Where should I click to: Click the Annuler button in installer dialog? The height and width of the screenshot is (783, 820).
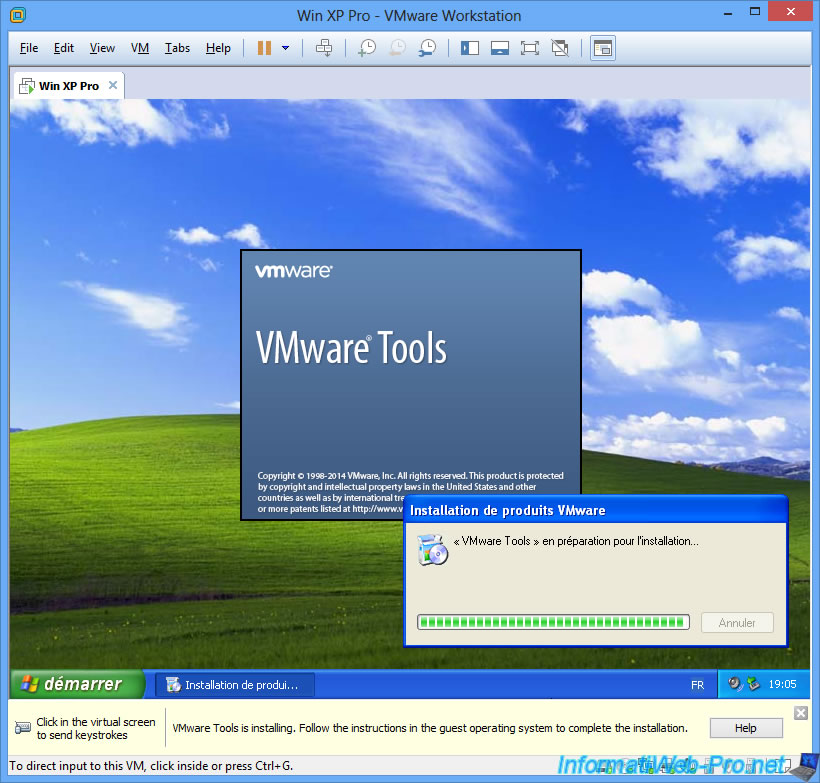737,622
